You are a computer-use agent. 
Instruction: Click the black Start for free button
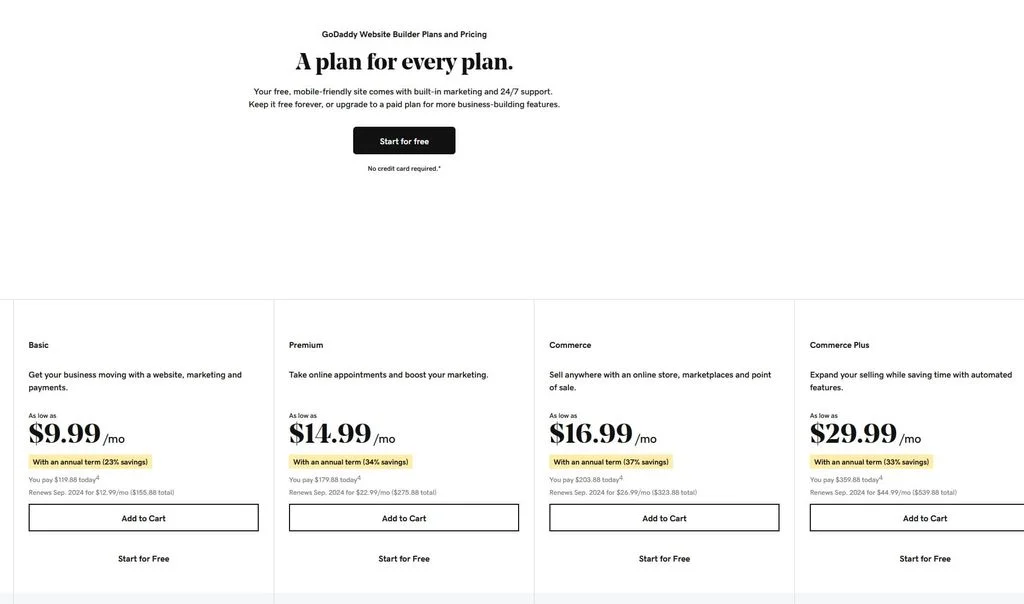pos(404,141)
